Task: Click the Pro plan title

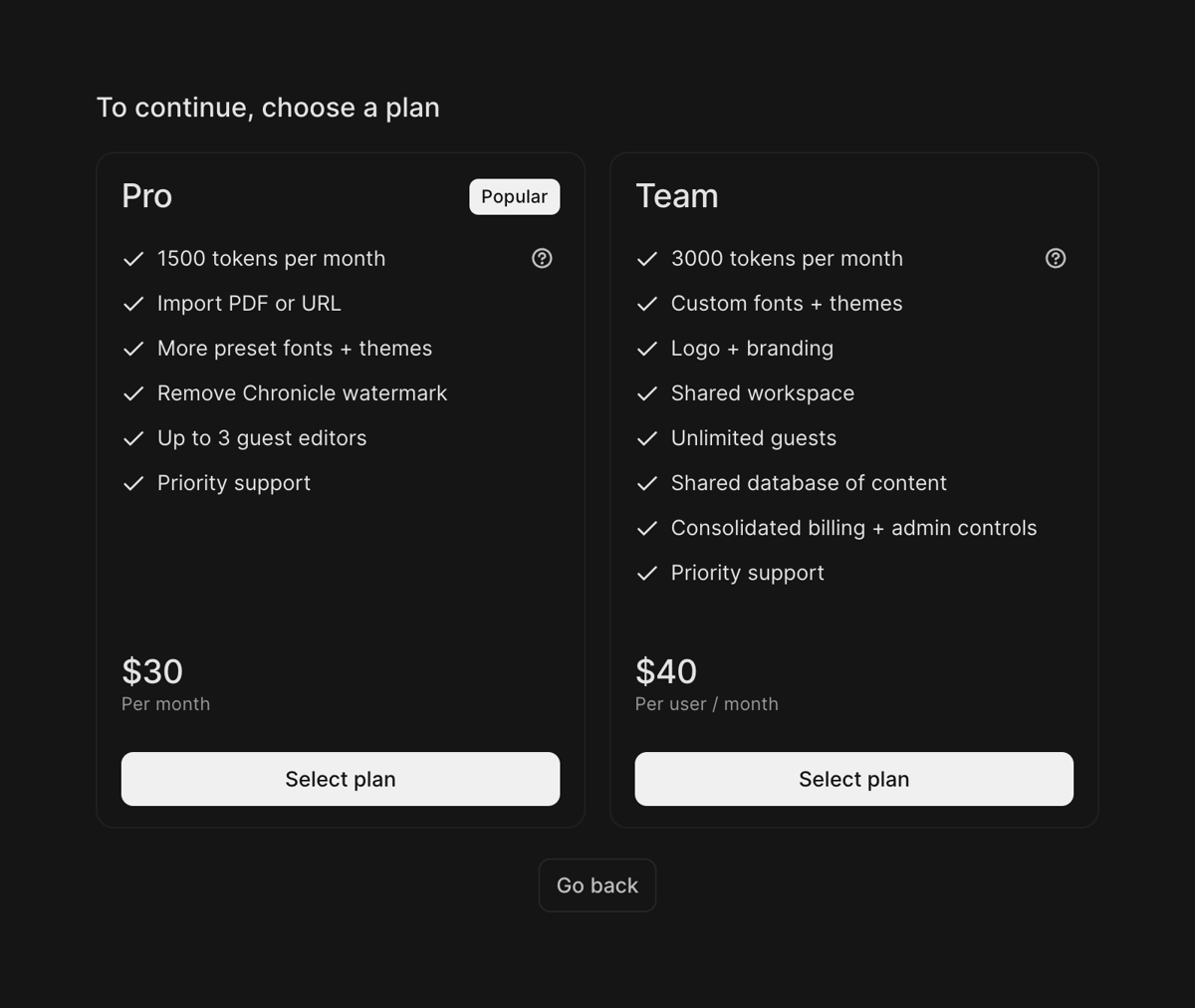Action: coord(146,196)
